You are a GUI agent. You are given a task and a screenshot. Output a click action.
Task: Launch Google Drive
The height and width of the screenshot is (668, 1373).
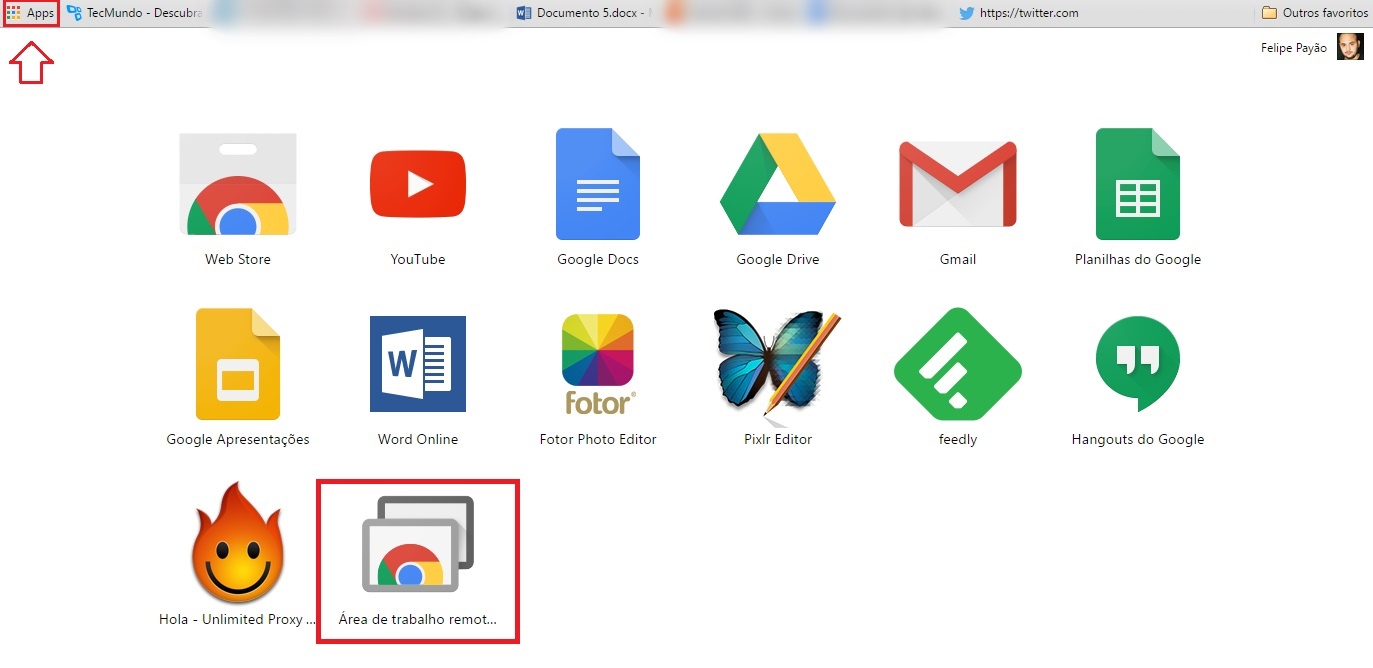tap(778, 184)
